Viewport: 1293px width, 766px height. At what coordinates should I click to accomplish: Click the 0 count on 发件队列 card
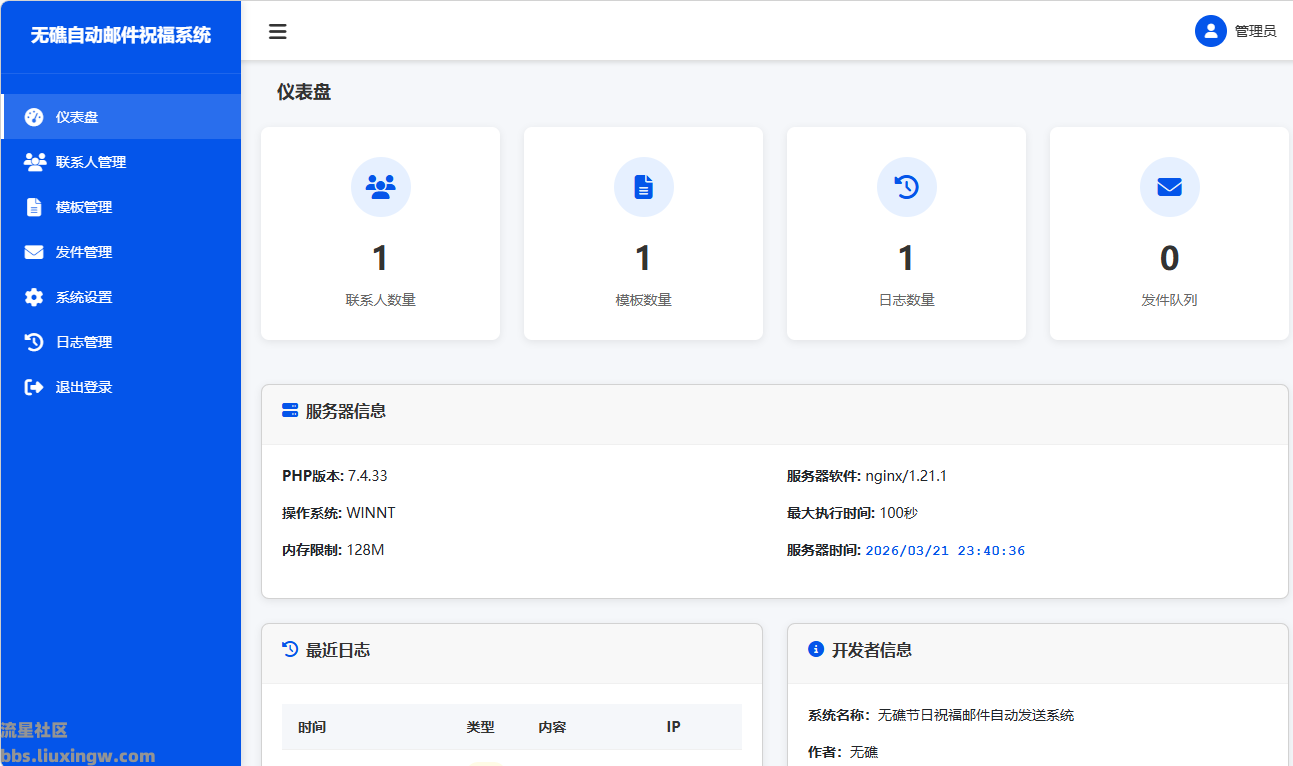tap(1170, 258)
